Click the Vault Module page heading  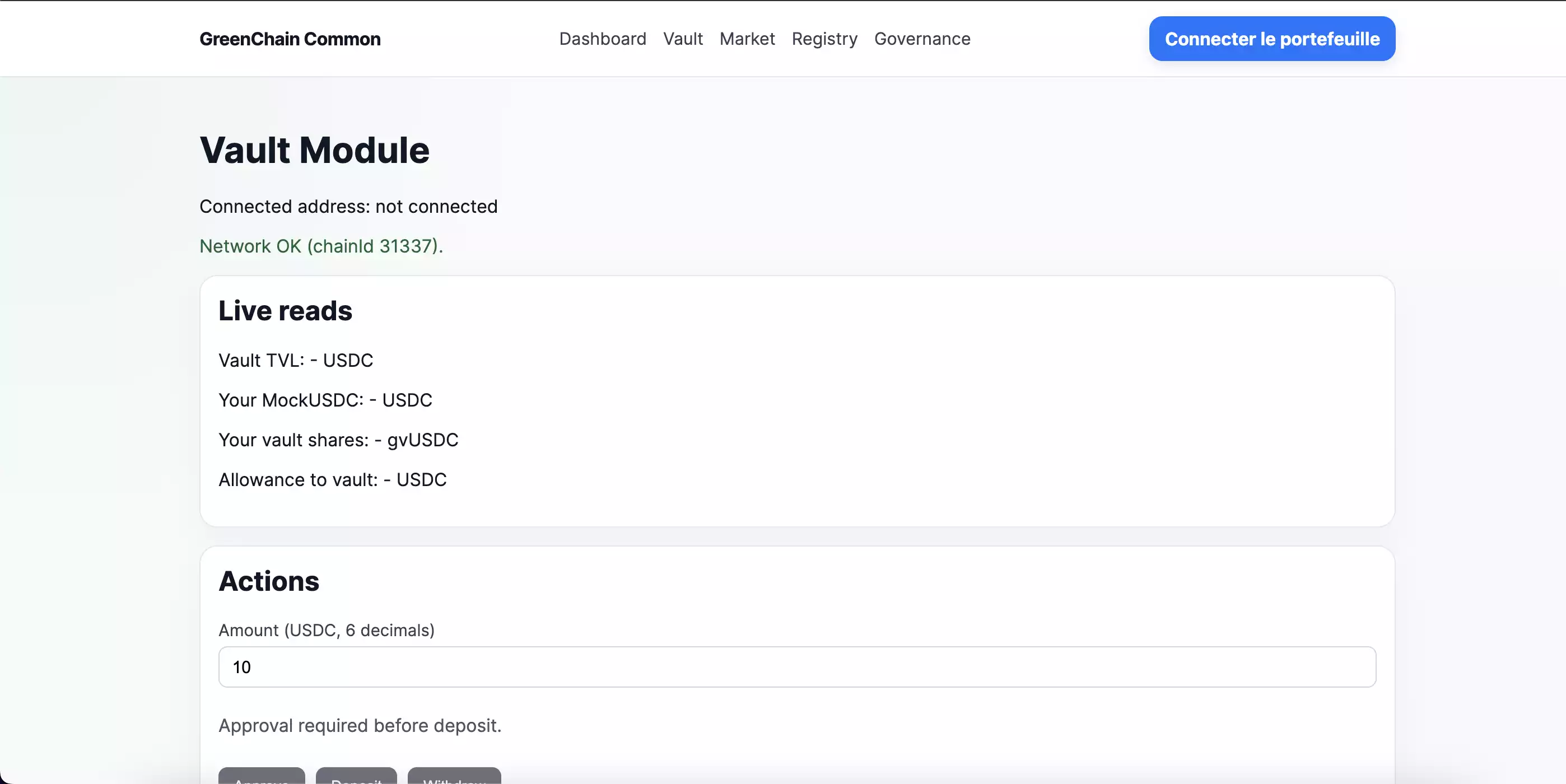(x=314, y=150)
